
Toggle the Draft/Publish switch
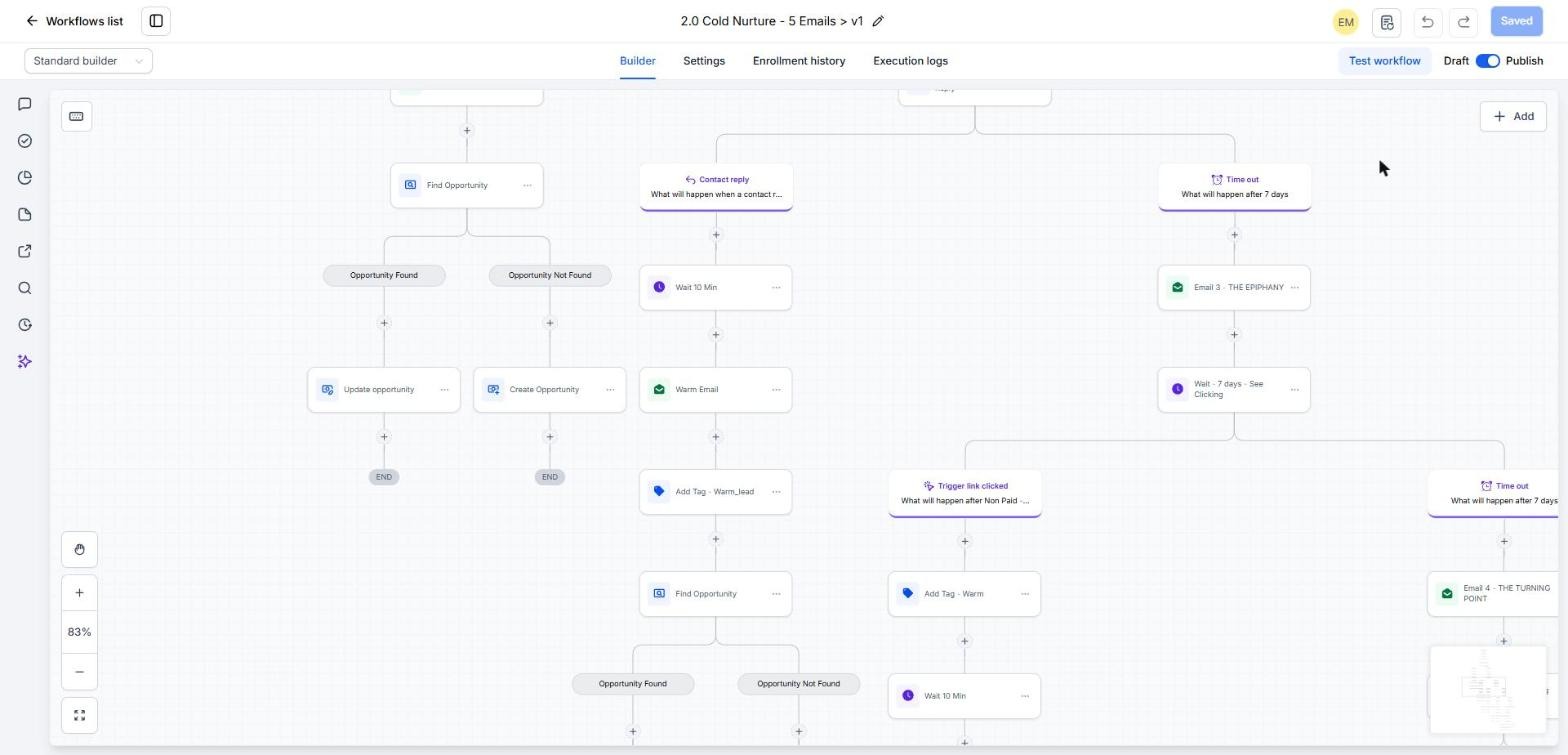click(1488, 61)
